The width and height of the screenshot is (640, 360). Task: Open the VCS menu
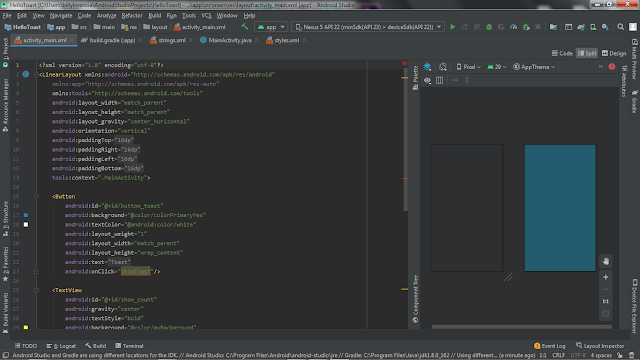click(x=206, y=16)
